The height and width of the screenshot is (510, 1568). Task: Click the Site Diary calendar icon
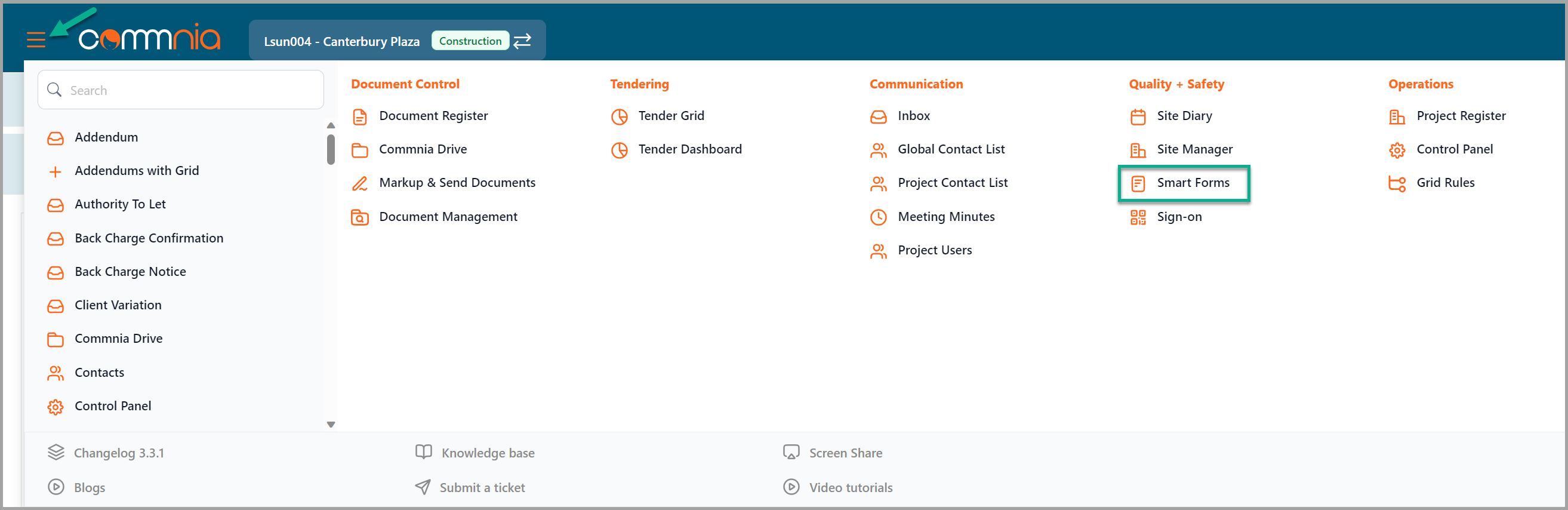pos(1138,116)
